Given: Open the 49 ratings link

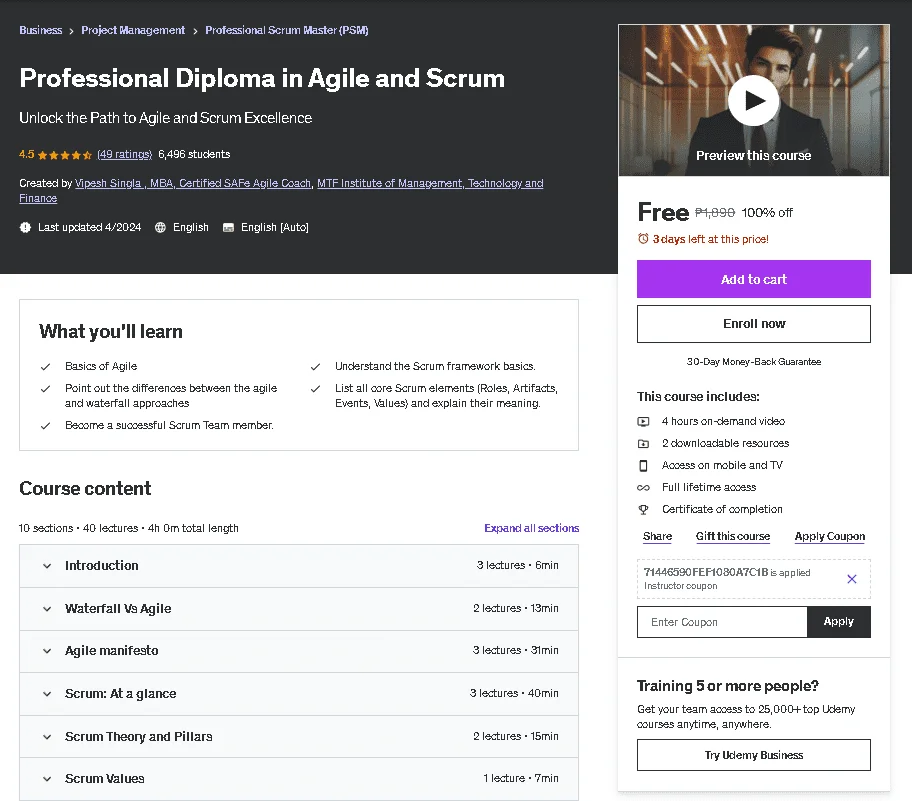Looking at the screenshot, I should (x=124, y=154).
